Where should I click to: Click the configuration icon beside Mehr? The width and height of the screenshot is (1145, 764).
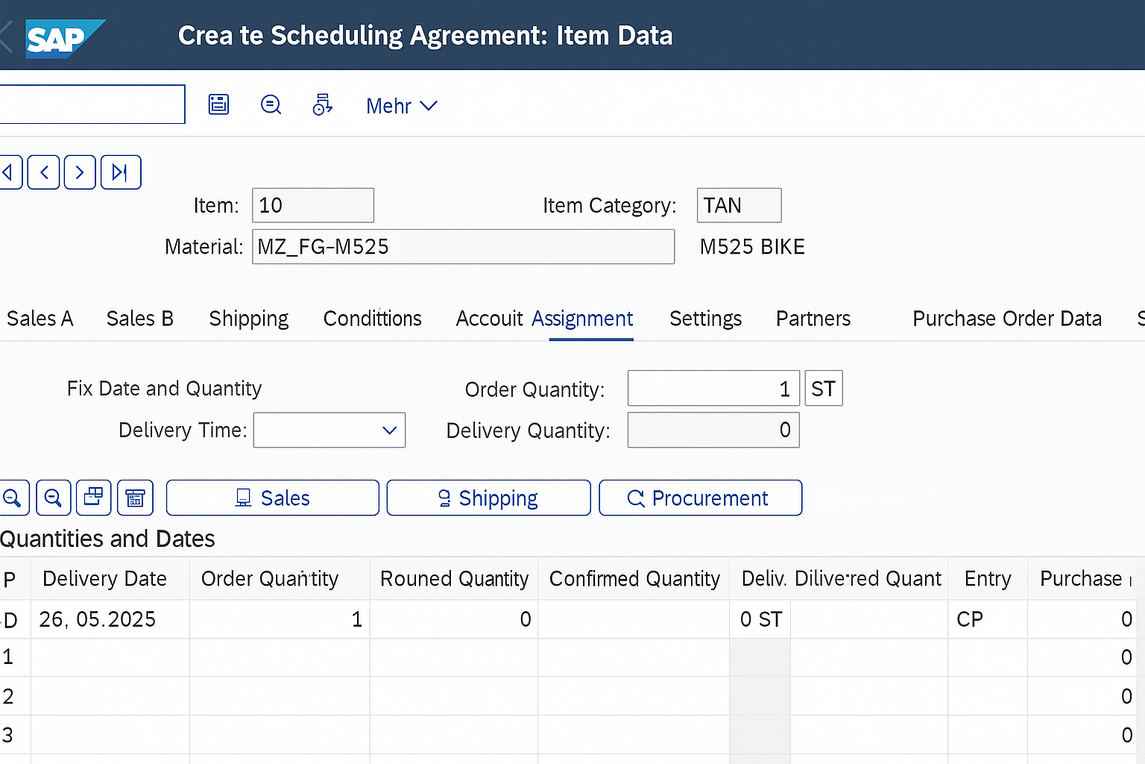(x=322, y=104)
